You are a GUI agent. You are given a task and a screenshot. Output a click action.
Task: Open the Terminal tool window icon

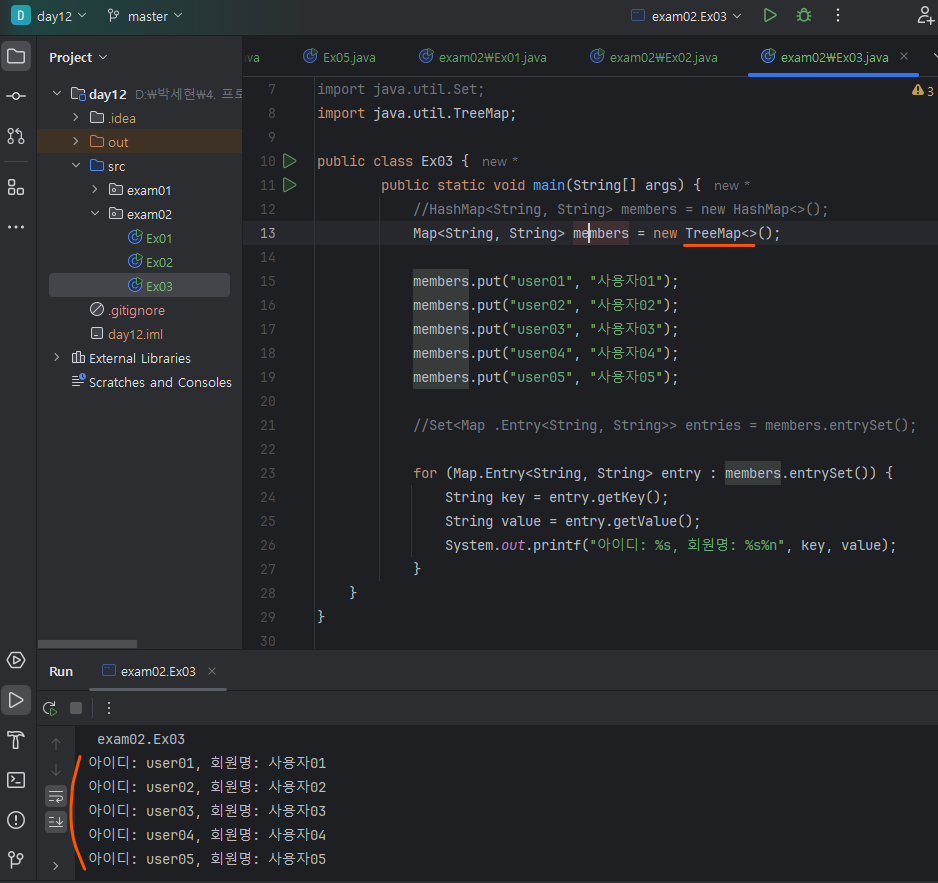click(x=16, y=779)
